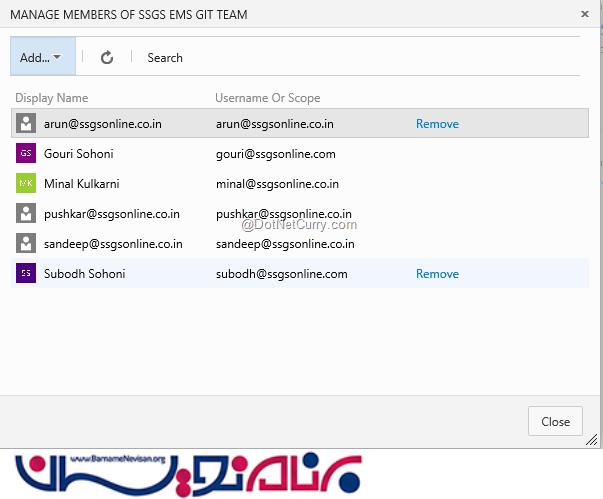Image resolution: width=603 pixels, height=499 pixels.
Task: Close dialog with the X icon
Action: pos(585,14)
